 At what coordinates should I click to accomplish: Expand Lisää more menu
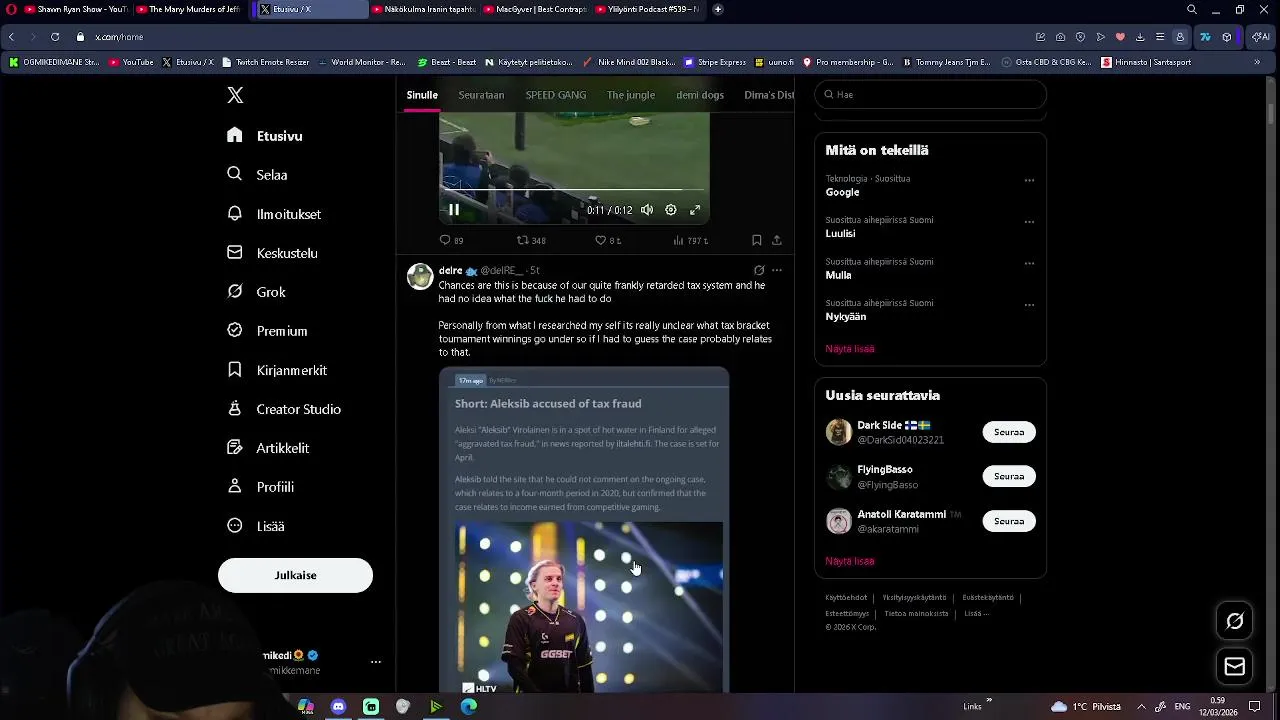tap(256, 526)
